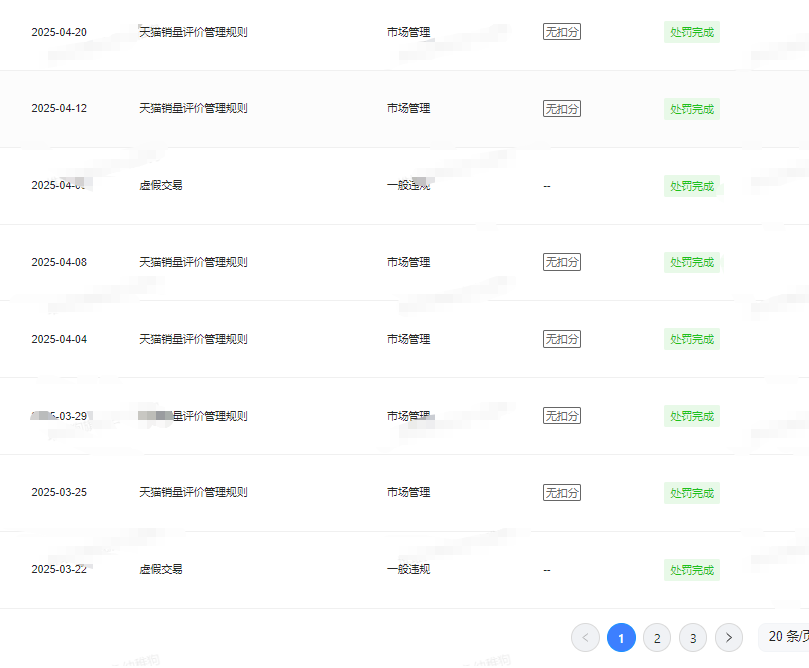Click 天猫销量评价管理规则 in 2025-04-12 row
Screen dimensions: 809x668
point(193,108)
